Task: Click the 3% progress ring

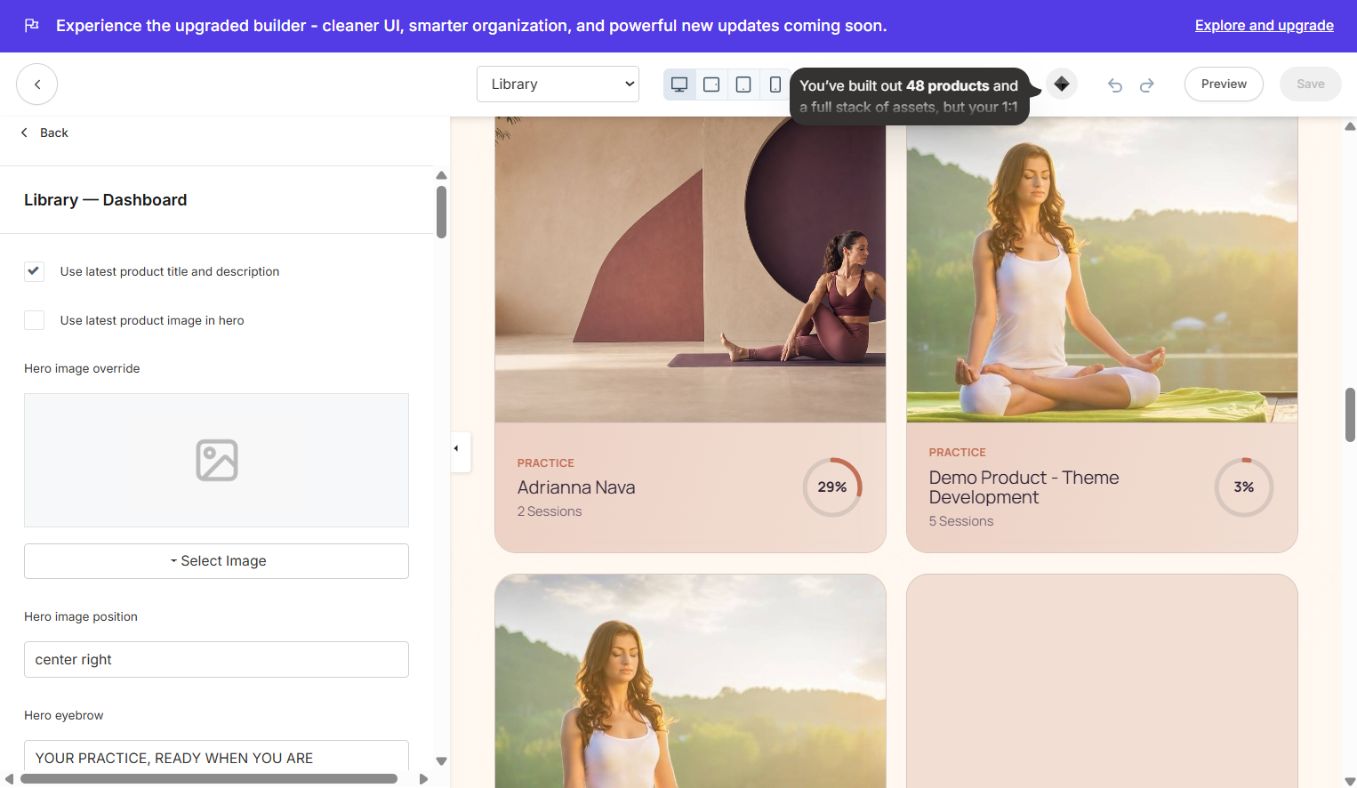Action: click(1244, 487)
